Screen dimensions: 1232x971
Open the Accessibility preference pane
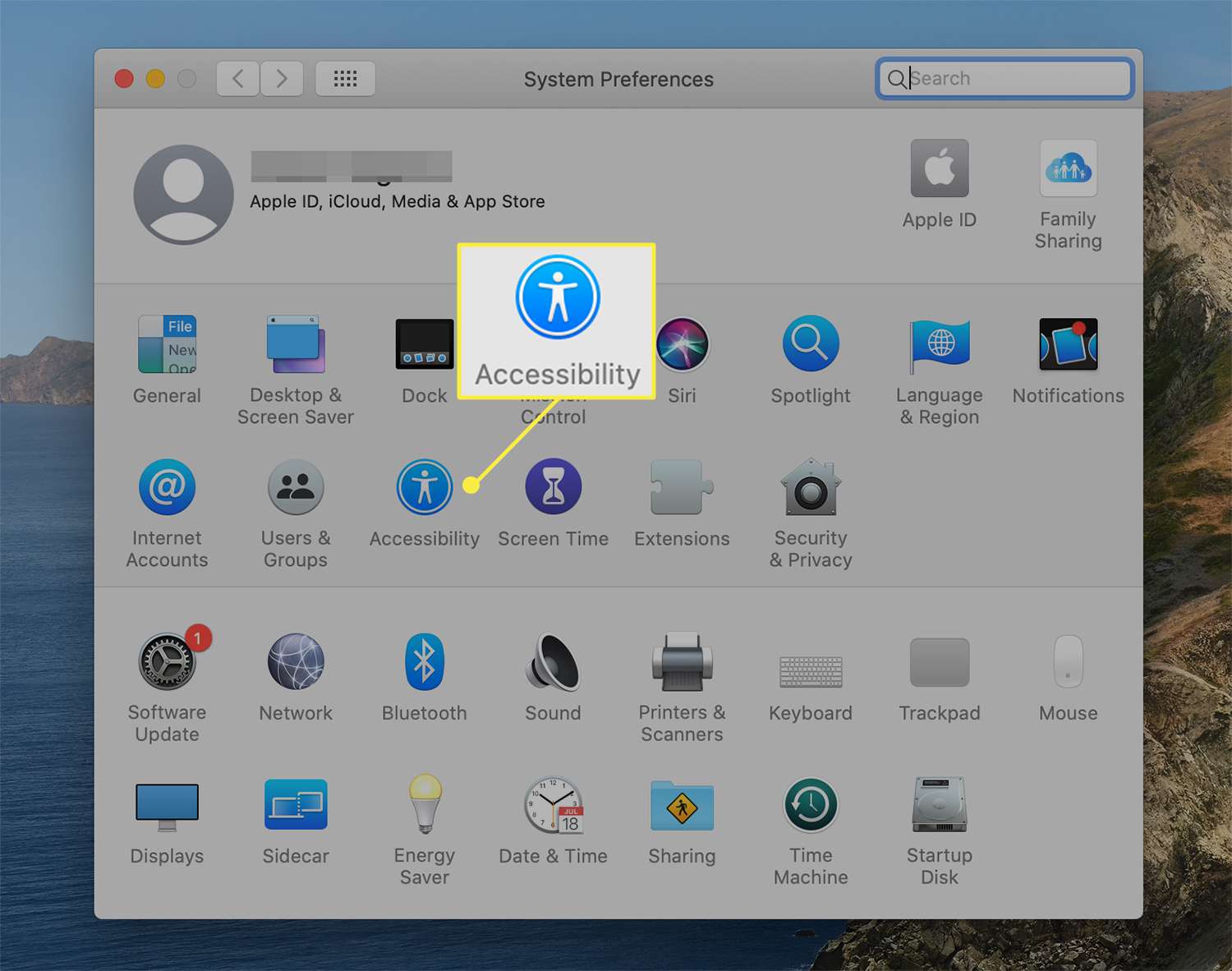pyautogui.click(x=424, y=488)
